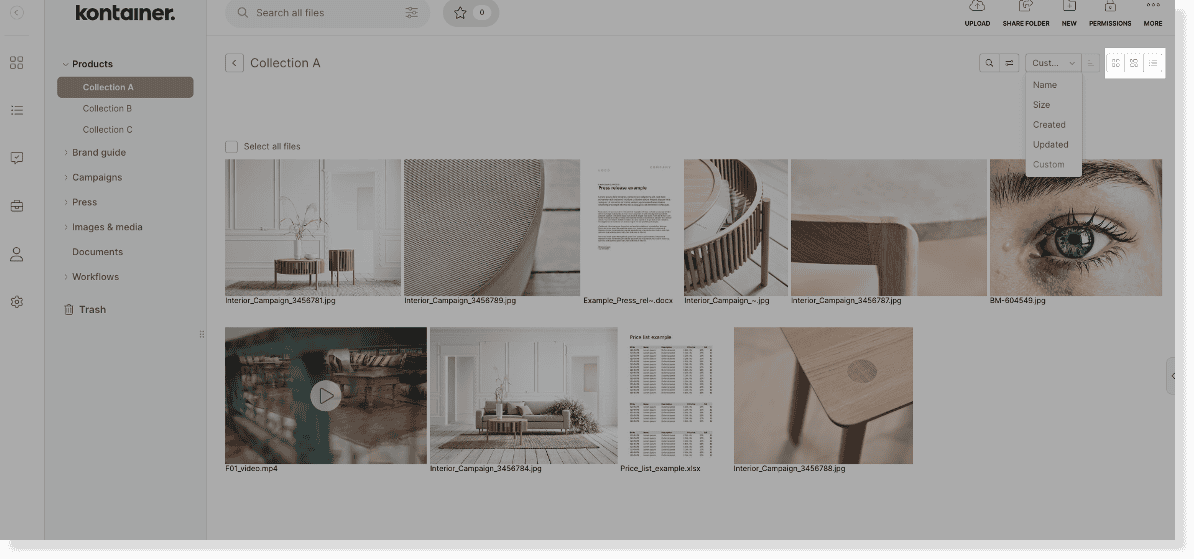Switch to grid view
This screenshot has width=1194, height=559.
[x=1116, y=63]
